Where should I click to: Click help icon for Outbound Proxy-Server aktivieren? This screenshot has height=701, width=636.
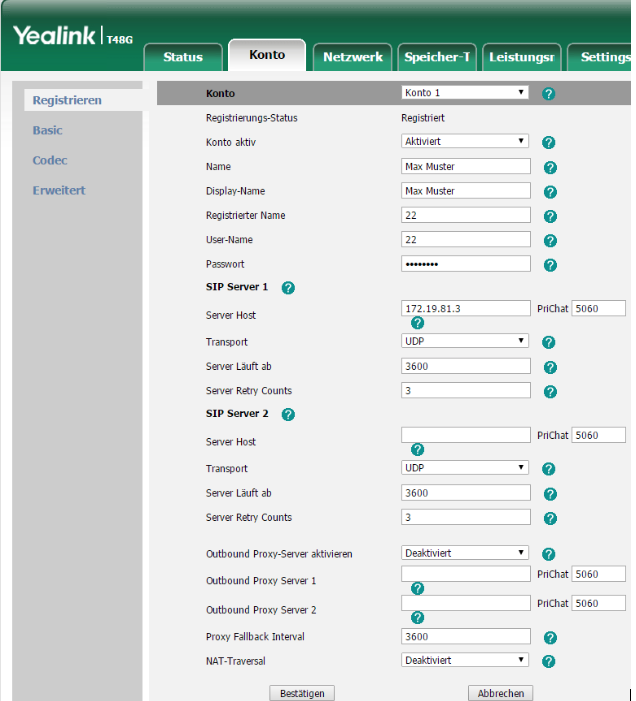coord(548,554)
